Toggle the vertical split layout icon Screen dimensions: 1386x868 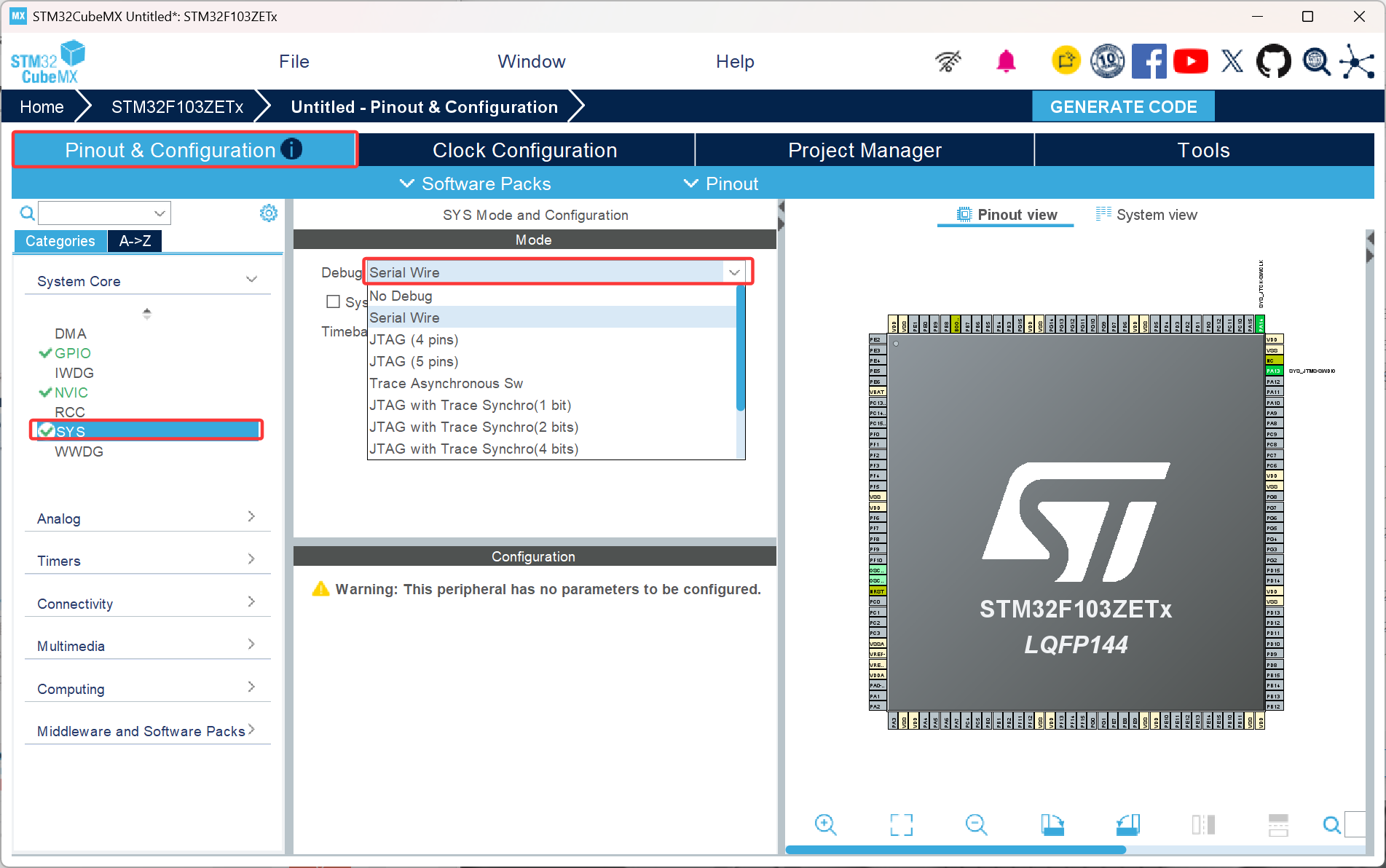[x=1203, y=824]
